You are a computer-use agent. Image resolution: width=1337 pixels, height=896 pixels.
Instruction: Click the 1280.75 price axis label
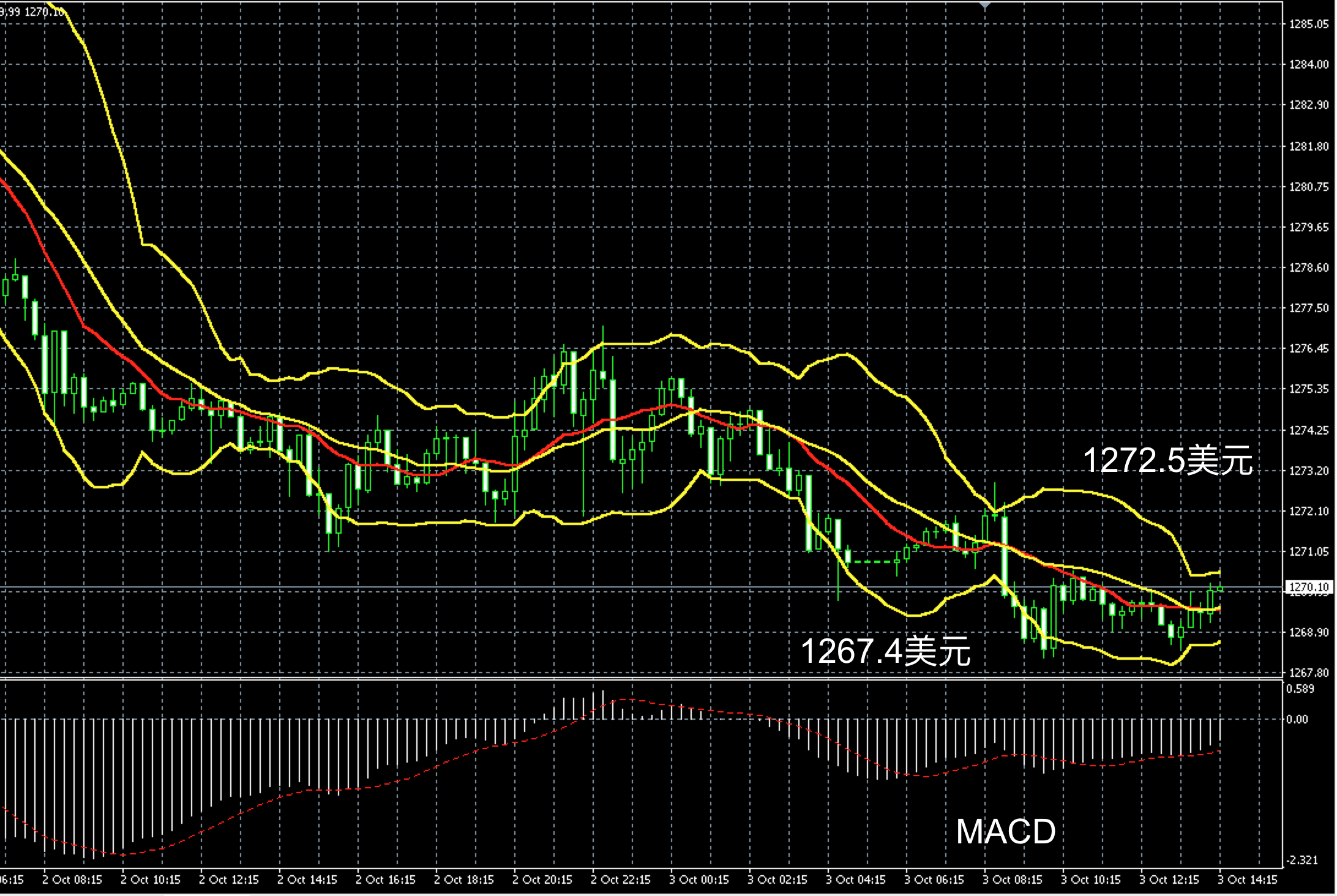click(1309, 187)
